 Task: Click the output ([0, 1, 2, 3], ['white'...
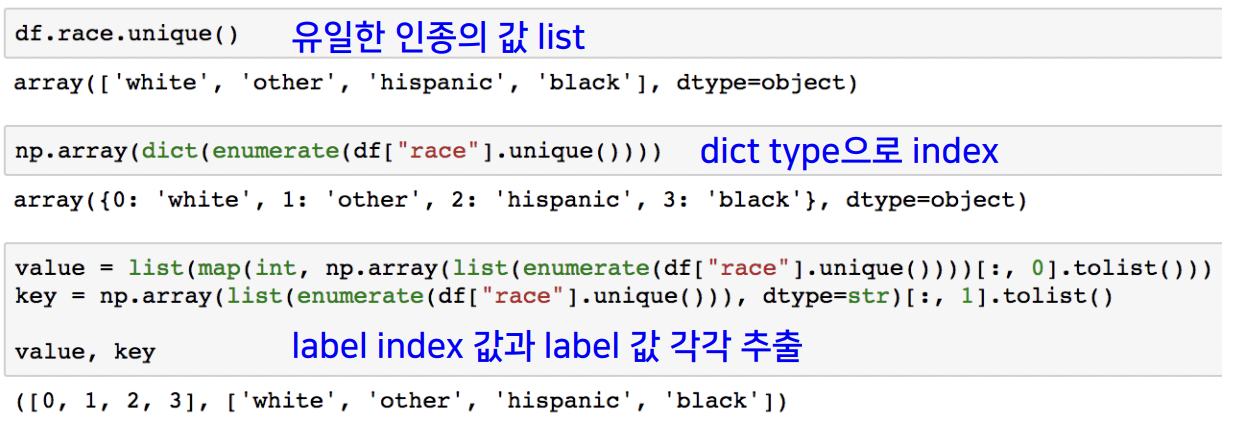tap(401, 402)
